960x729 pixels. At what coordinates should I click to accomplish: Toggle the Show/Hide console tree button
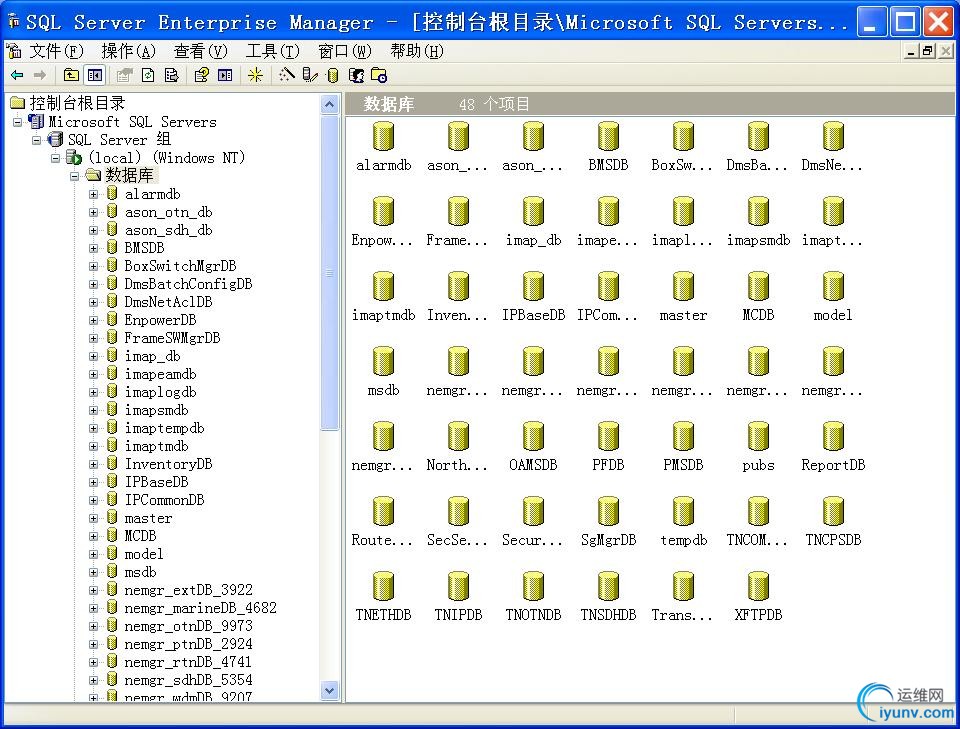click(x=93, y=74)
